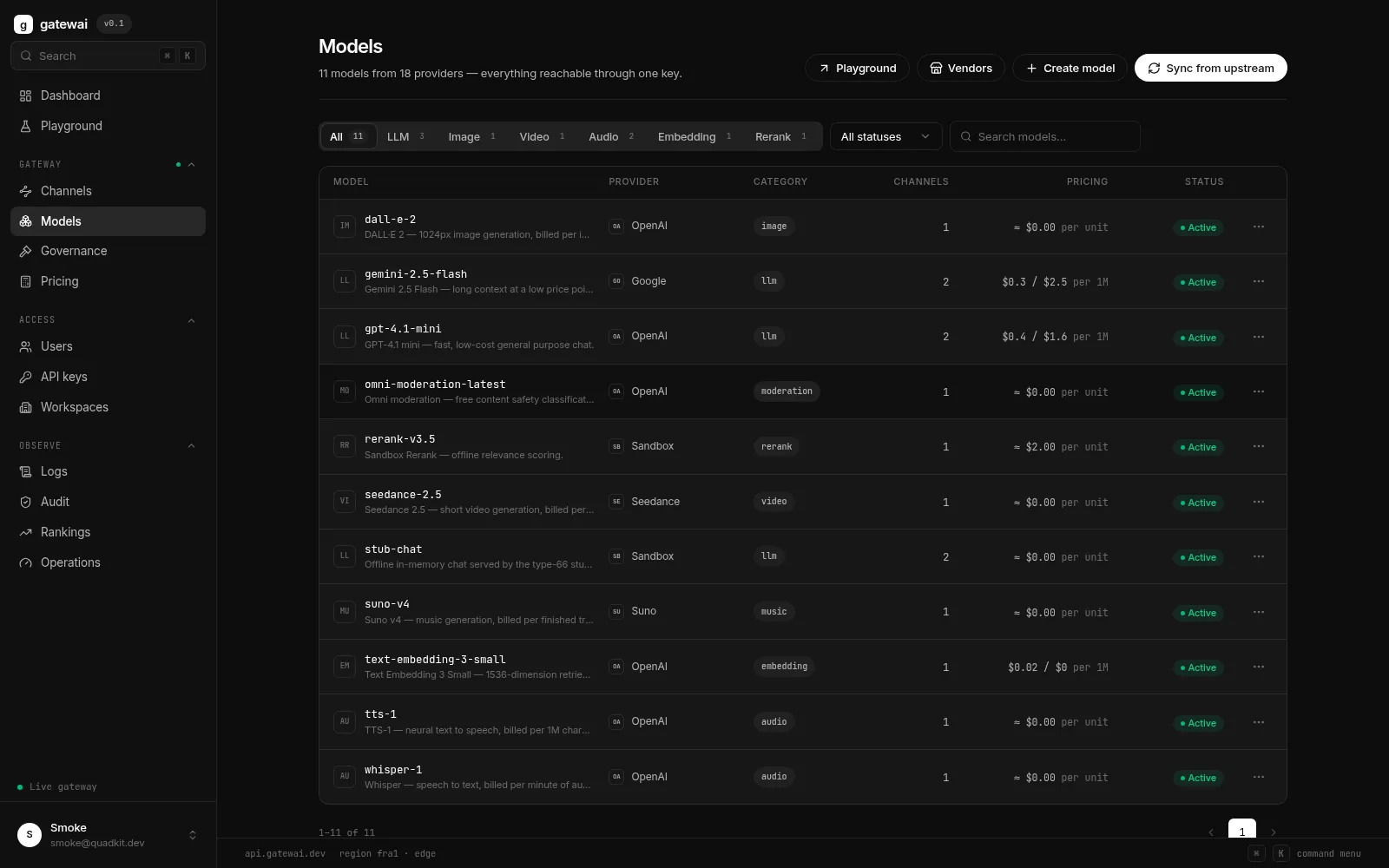The height and width of the screenshot is (868, 1389).
Task: Click the moderation category badge
Action: tap(787, 391)
